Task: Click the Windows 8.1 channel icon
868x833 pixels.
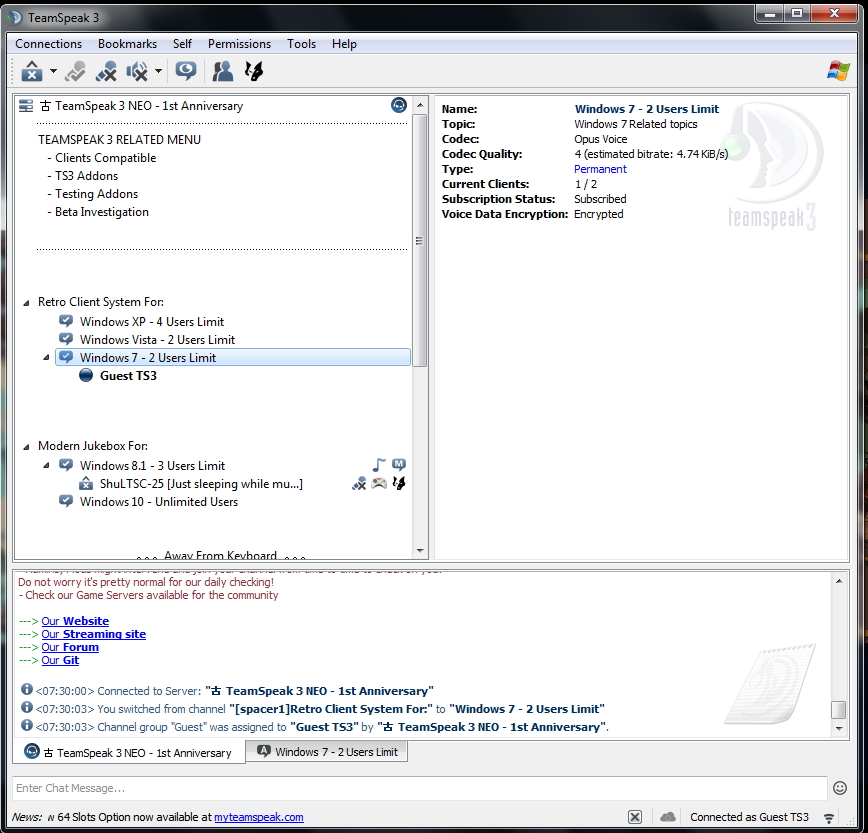Action: pyautogui.click(x=66, y=465)
